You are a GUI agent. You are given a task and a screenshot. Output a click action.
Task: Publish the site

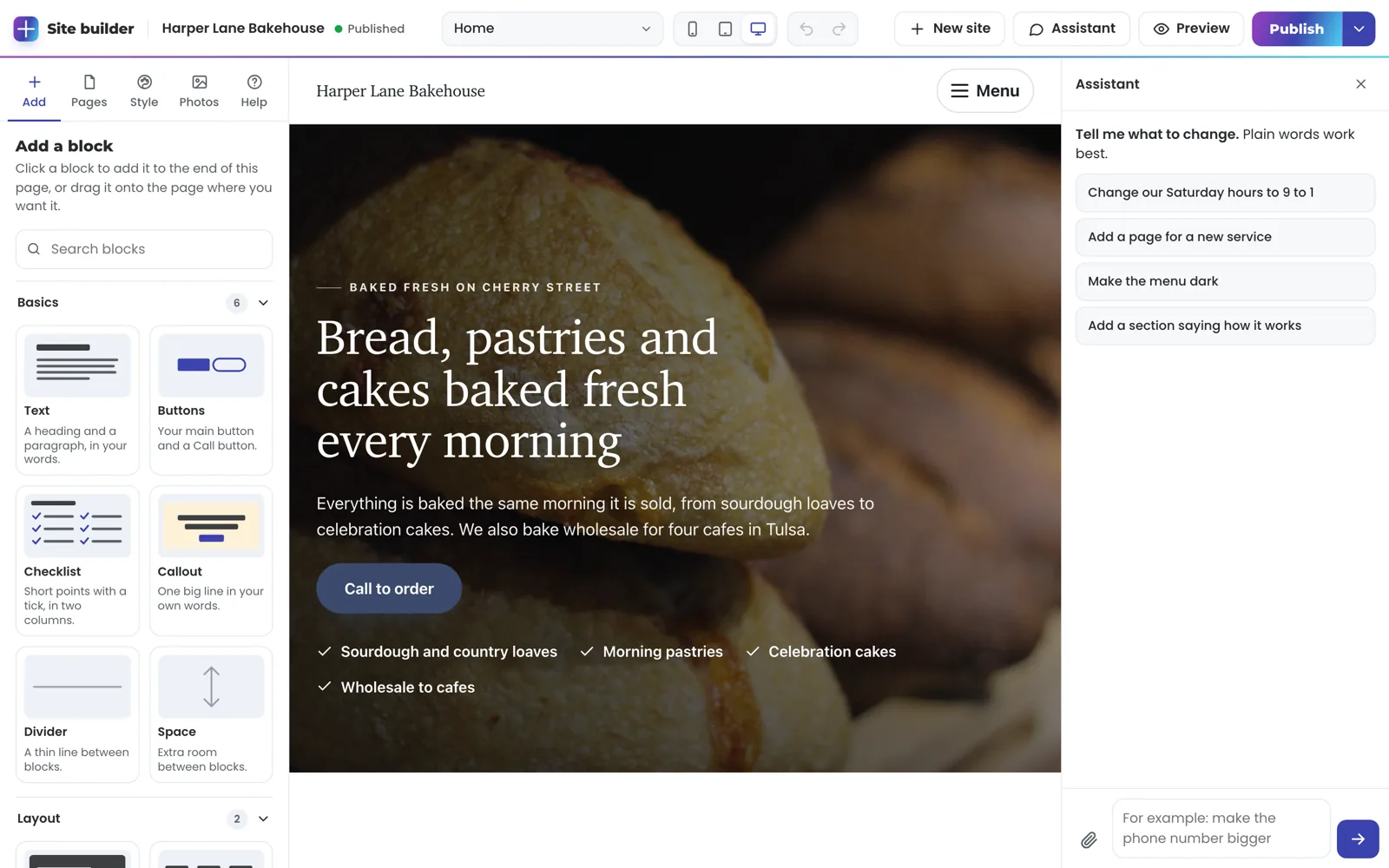tap(1297, 29)
